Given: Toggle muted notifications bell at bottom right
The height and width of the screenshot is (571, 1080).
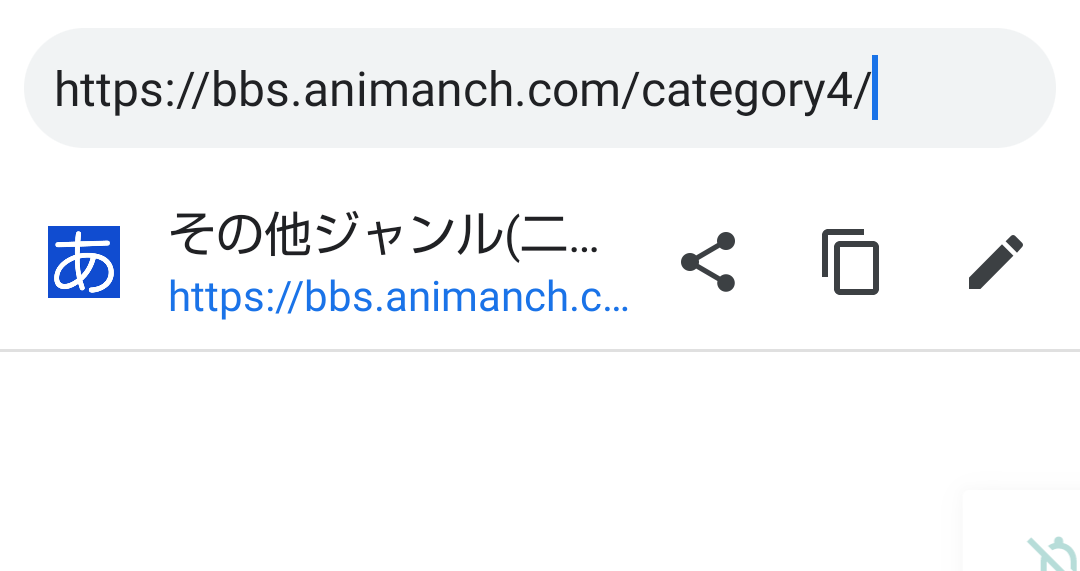Looking at the screenshot, I should click(1054, 554).
